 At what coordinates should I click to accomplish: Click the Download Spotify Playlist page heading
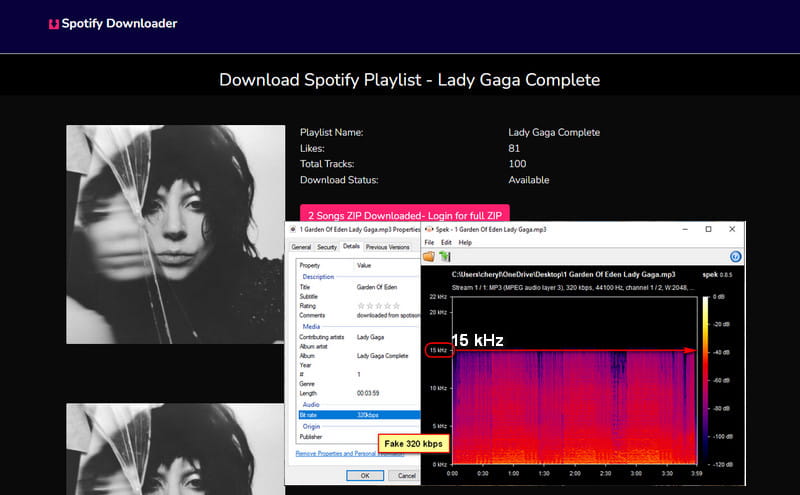click(409, 80)
